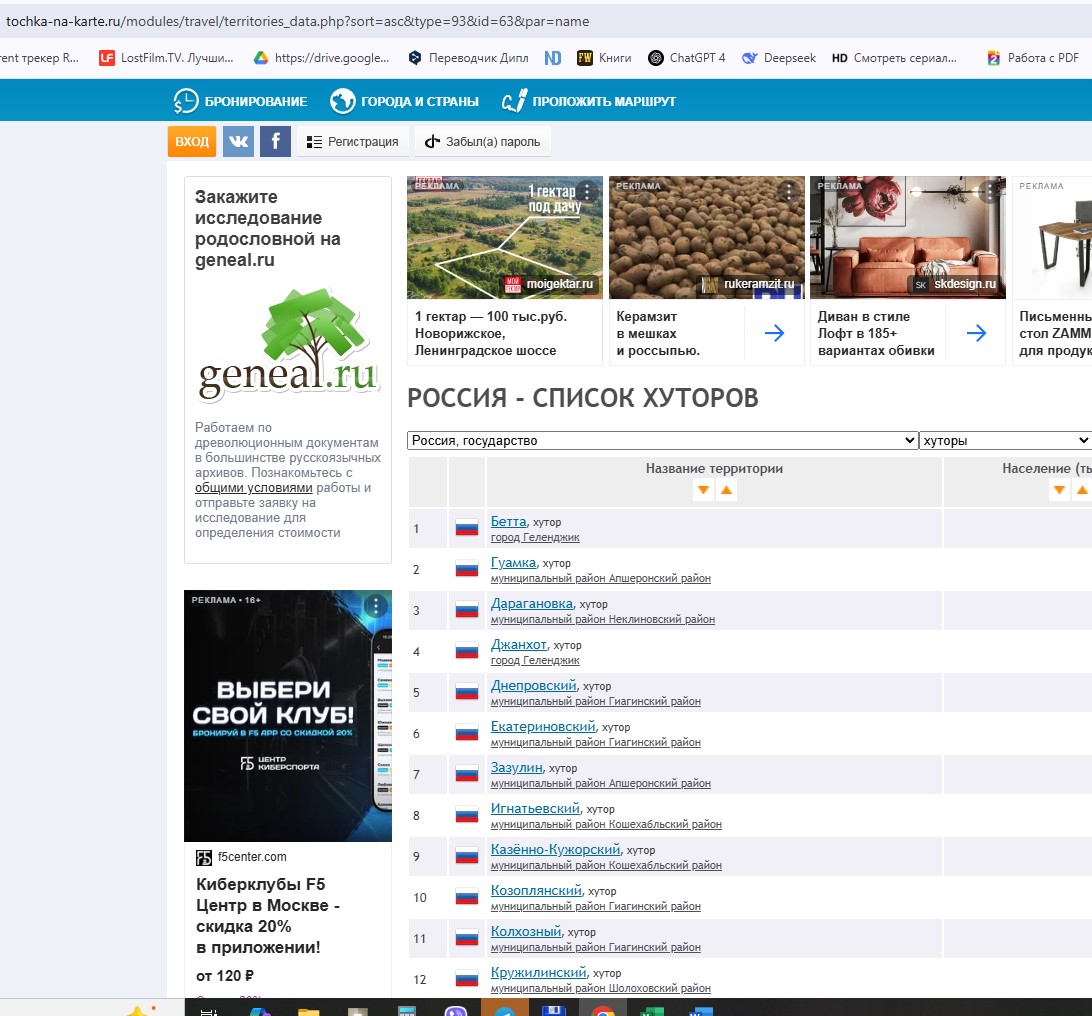Image resolution: width=1092 pixels, height=1016 pixels.
Task: Open the хуторы territory type dropdown
Action: 1005,440
